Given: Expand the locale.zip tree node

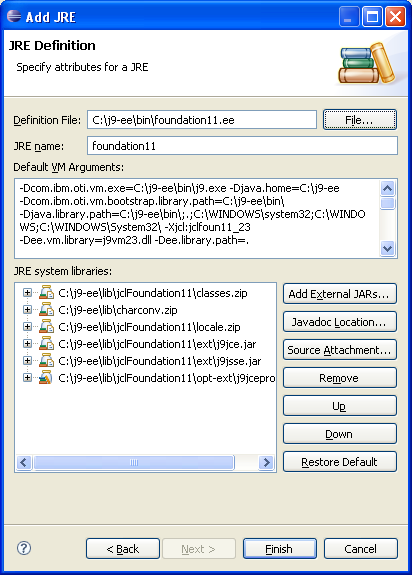Looking at the screenshot, I should pyautogui.click(x=27, y=326).
